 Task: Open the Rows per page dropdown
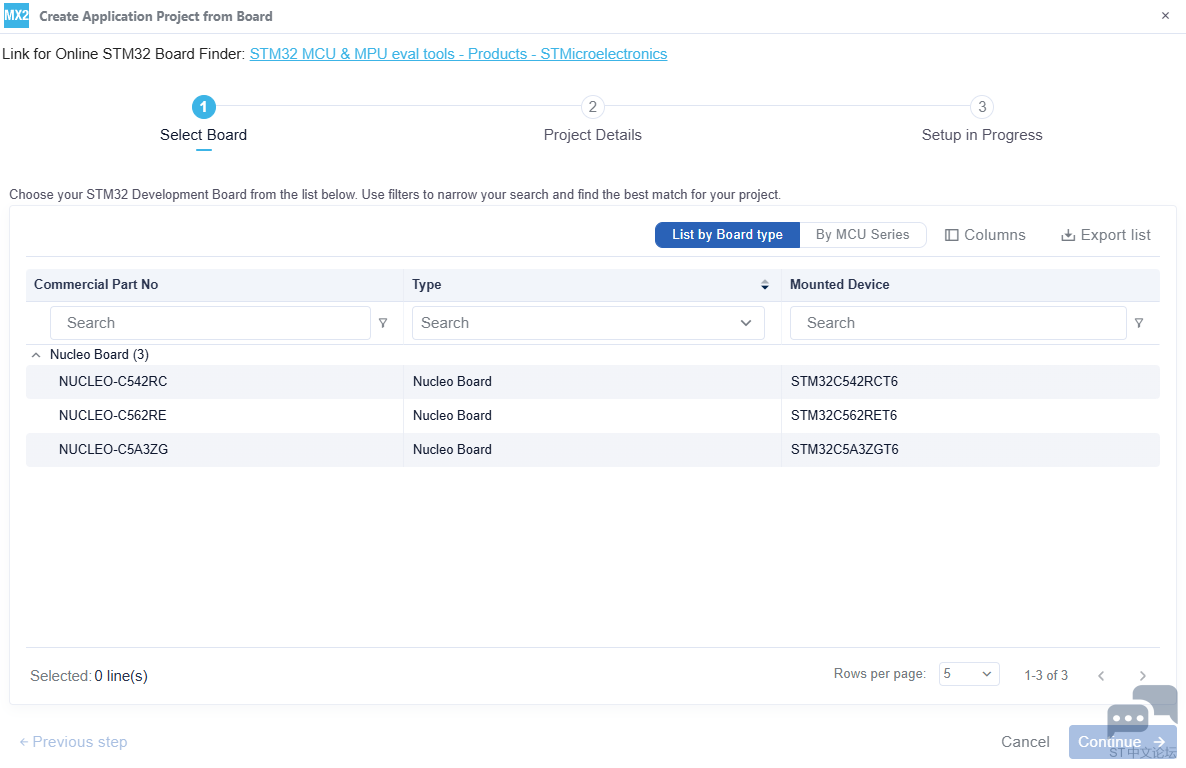tap(969, 675)
